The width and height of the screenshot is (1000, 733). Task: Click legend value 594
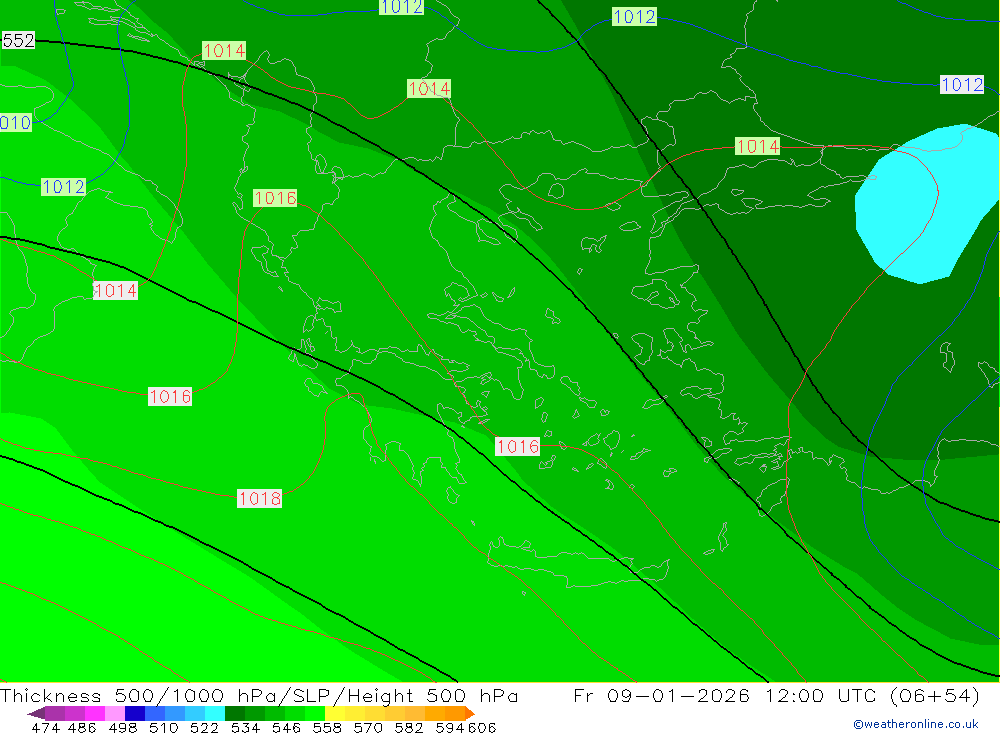click(x=450, y=728)
